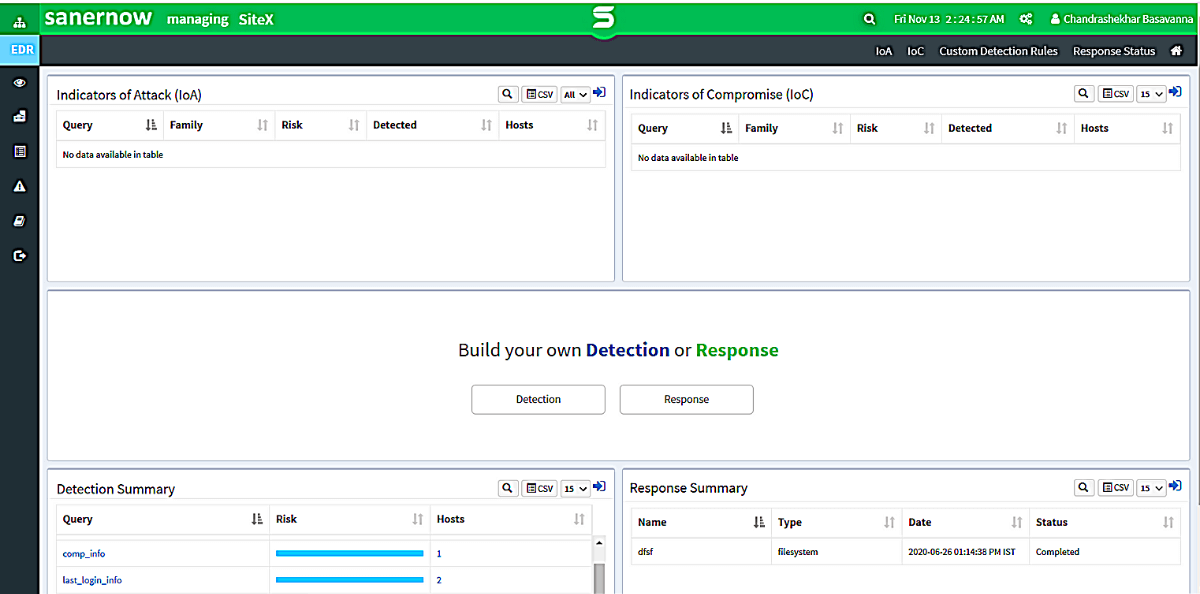
Task: Open the book icon in sidebar
Action: tap(19, 221)
